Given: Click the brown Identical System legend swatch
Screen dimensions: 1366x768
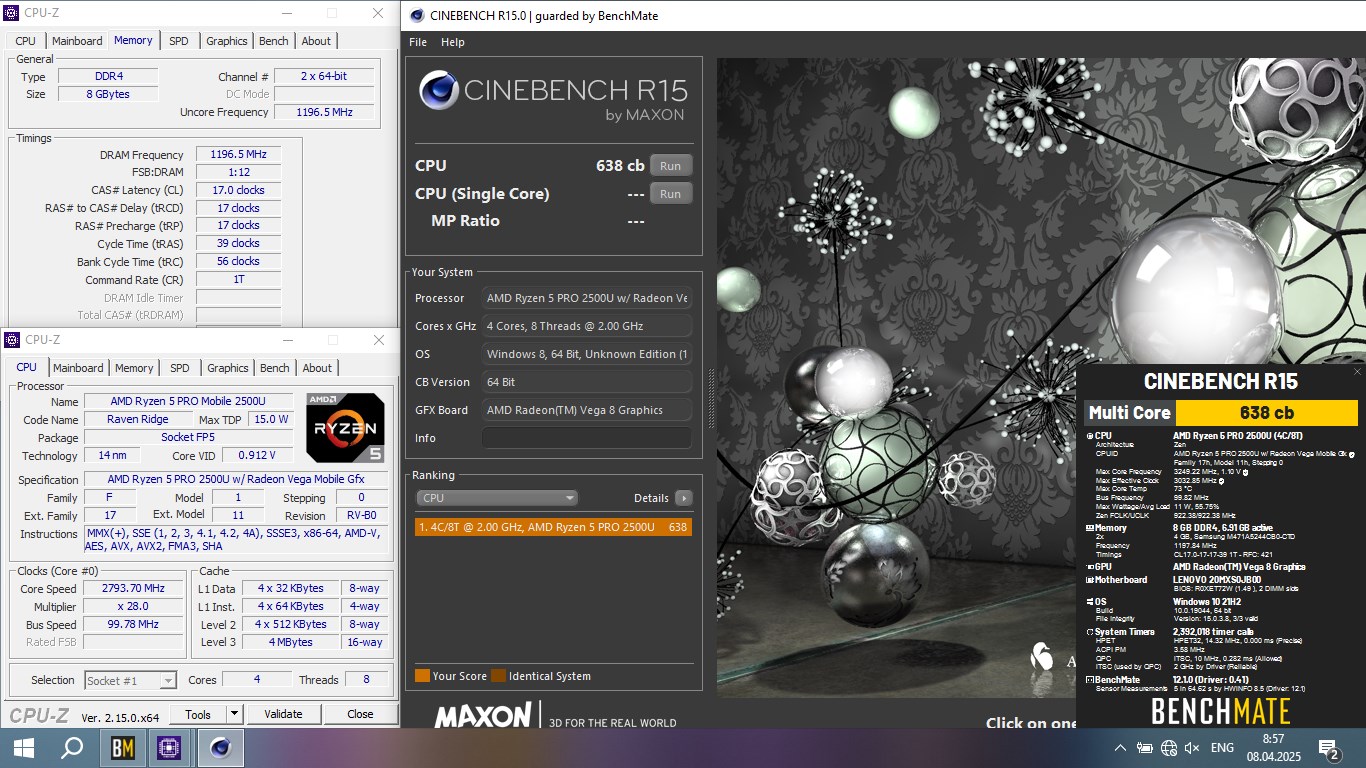Looking at the screenshot, I should 498,676.
